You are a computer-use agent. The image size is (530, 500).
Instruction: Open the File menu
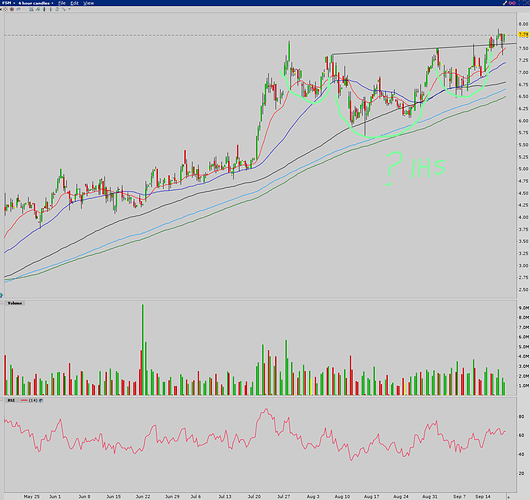point(62,3)
